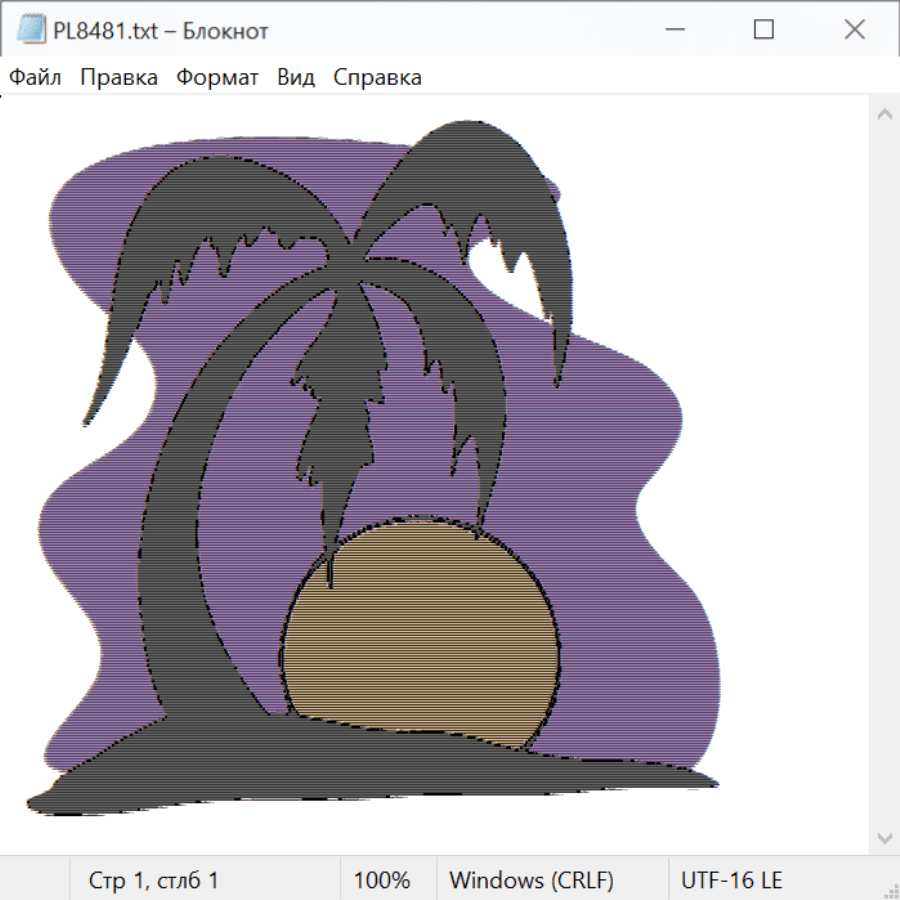Viewport: 900px width, 900px height.
Task: Click the 100% zoom level in the status bar
Action: click(382, 881)
